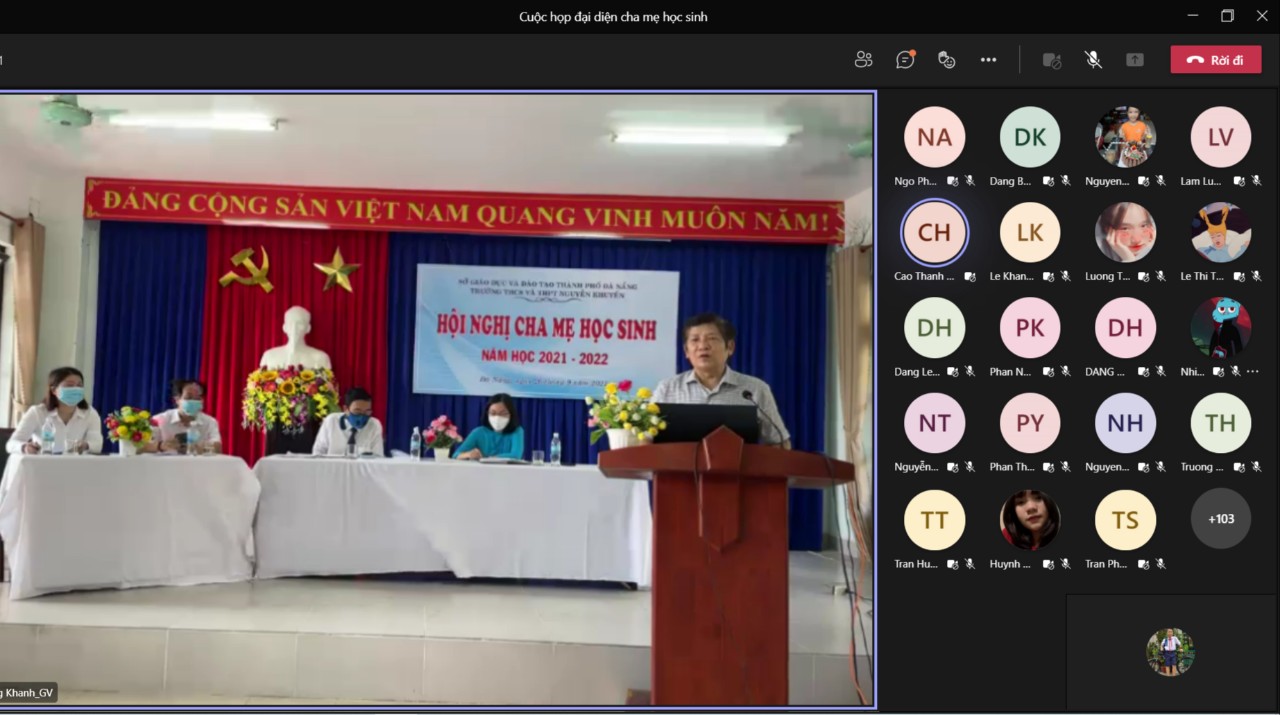Select the pink PK avatar of Phan N...
The height and width of the screenshot is (715, 1280).
pyautogui.click(x=1029, y=328)
